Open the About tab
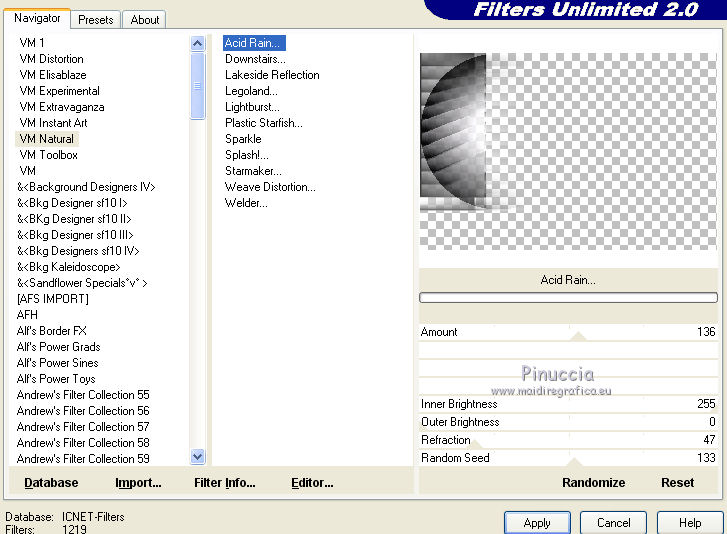 [x=145, y=20]
